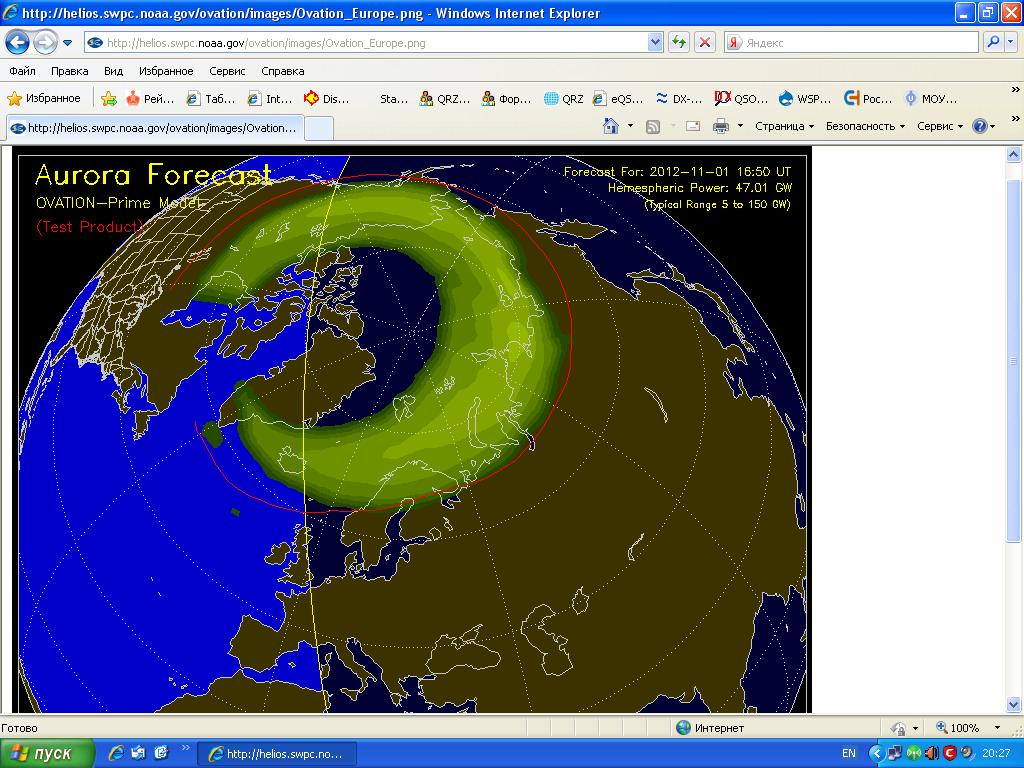Open the recent pages dropdown beside Forward

[x=67, y=43]
